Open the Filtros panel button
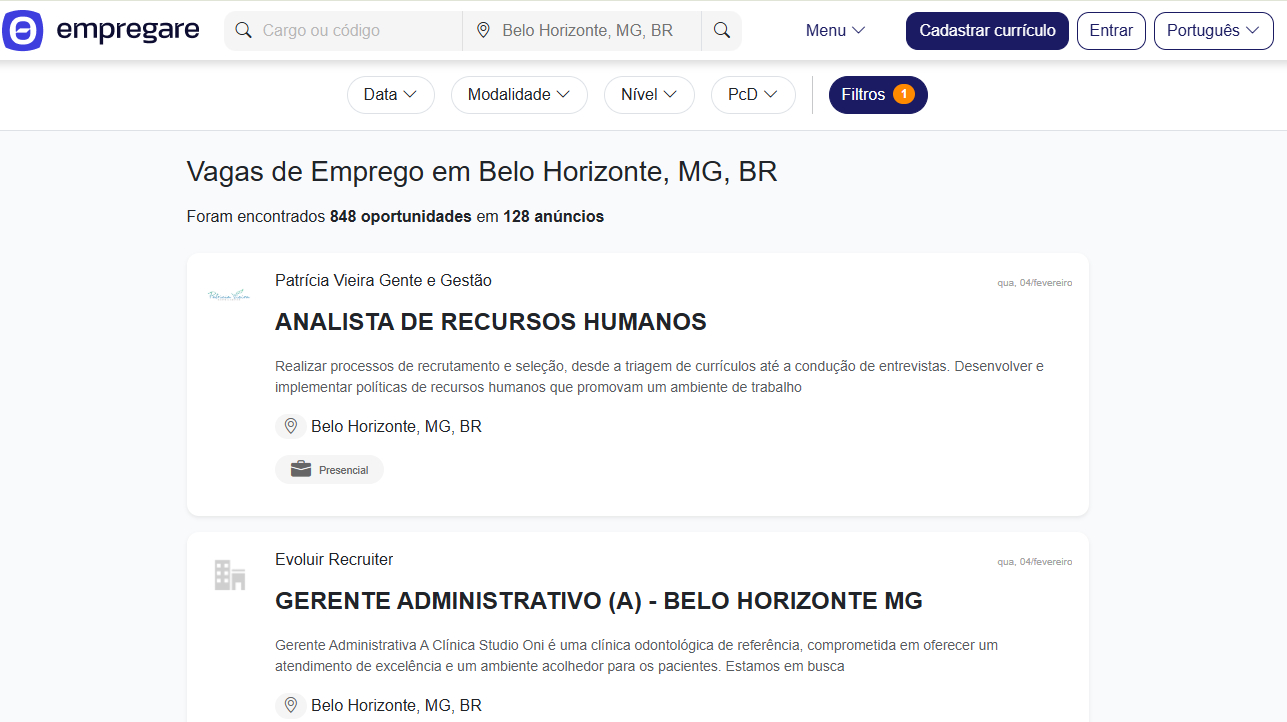This screenshot has width=1287, height=722. tap(877, 95)
